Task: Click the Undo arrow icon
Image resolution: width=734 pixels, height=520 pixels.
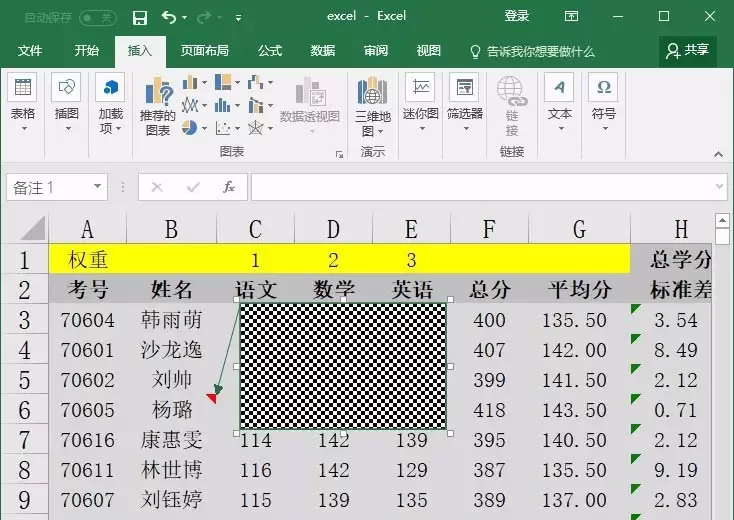Action: 169,17
